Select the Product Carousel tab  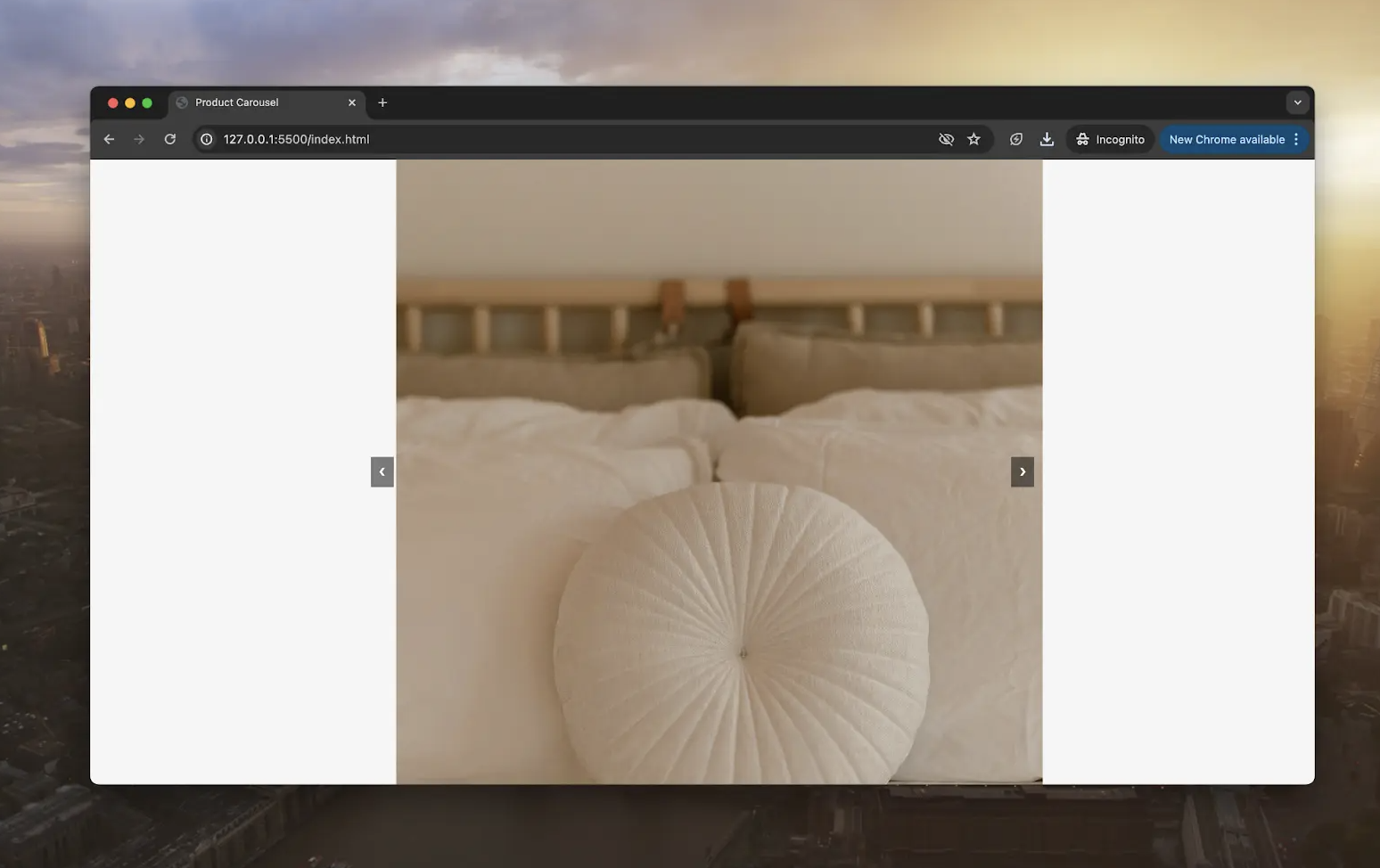point(267,102)
